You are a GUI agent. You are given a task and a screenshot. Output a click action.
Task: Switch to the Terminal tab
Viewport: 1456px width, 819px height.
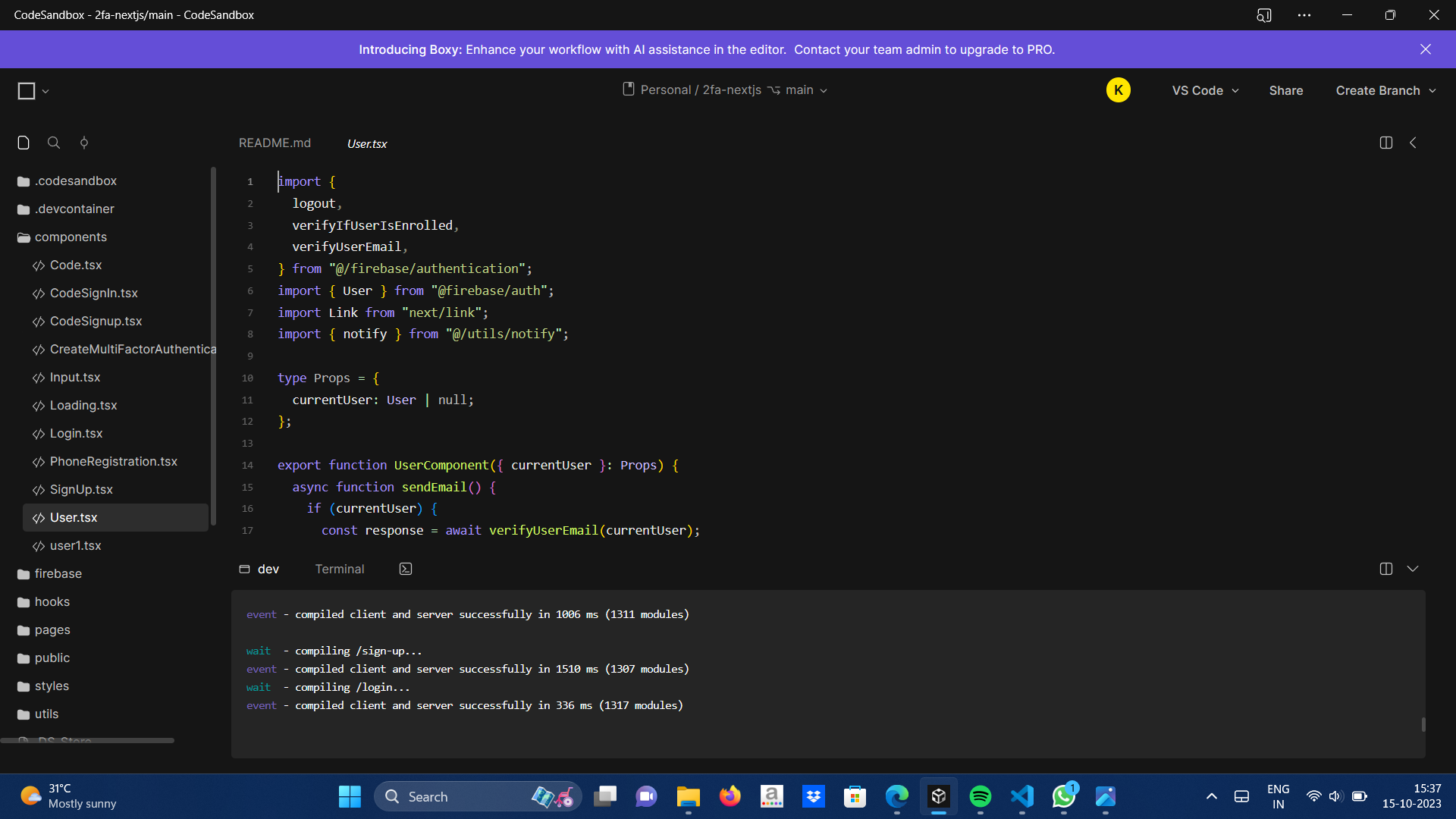point(339,569)
